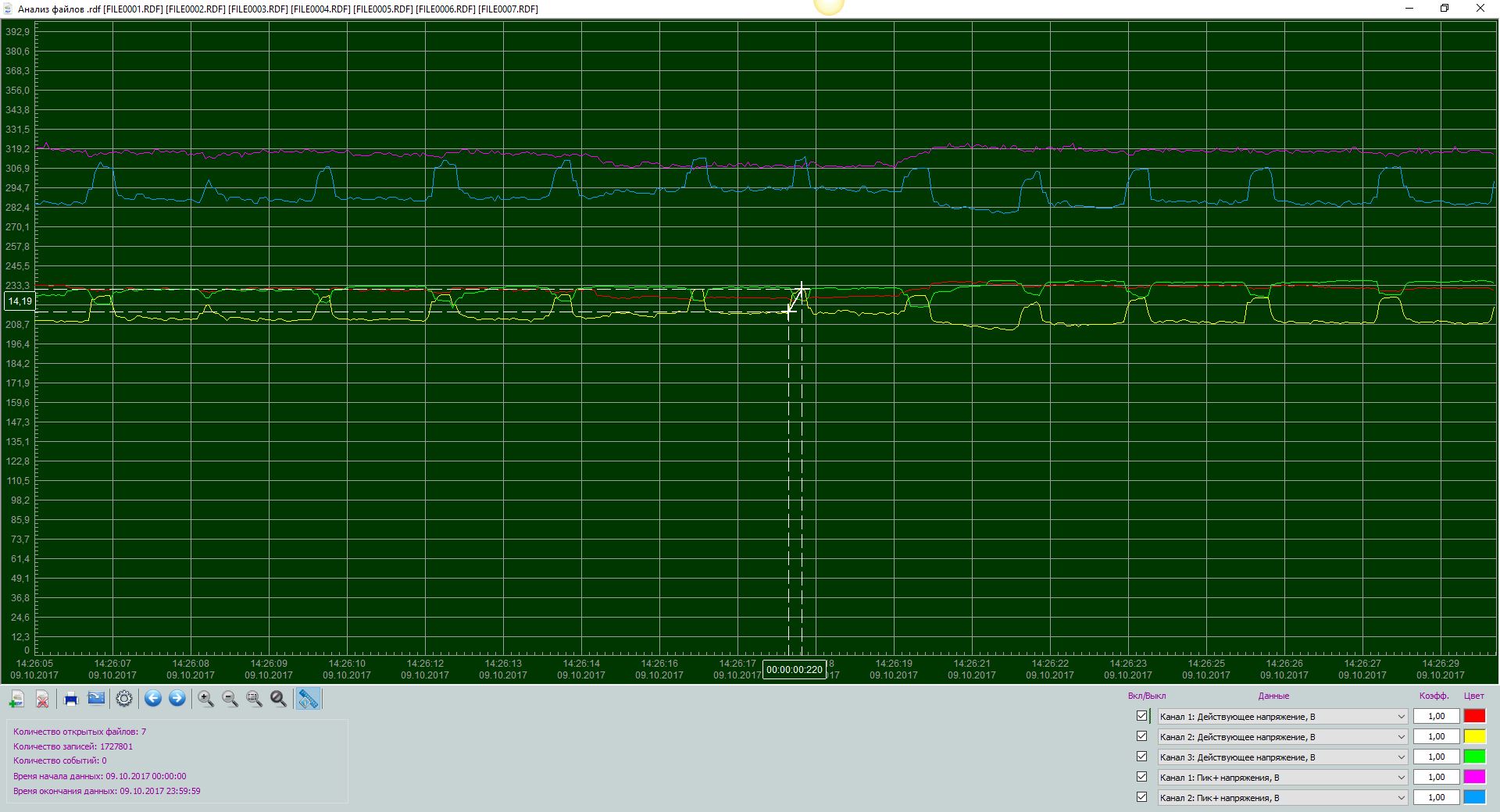Viewport: 1500px width, 812px height.
Task: Go forward with the blue right arrow
Action: 177,699
